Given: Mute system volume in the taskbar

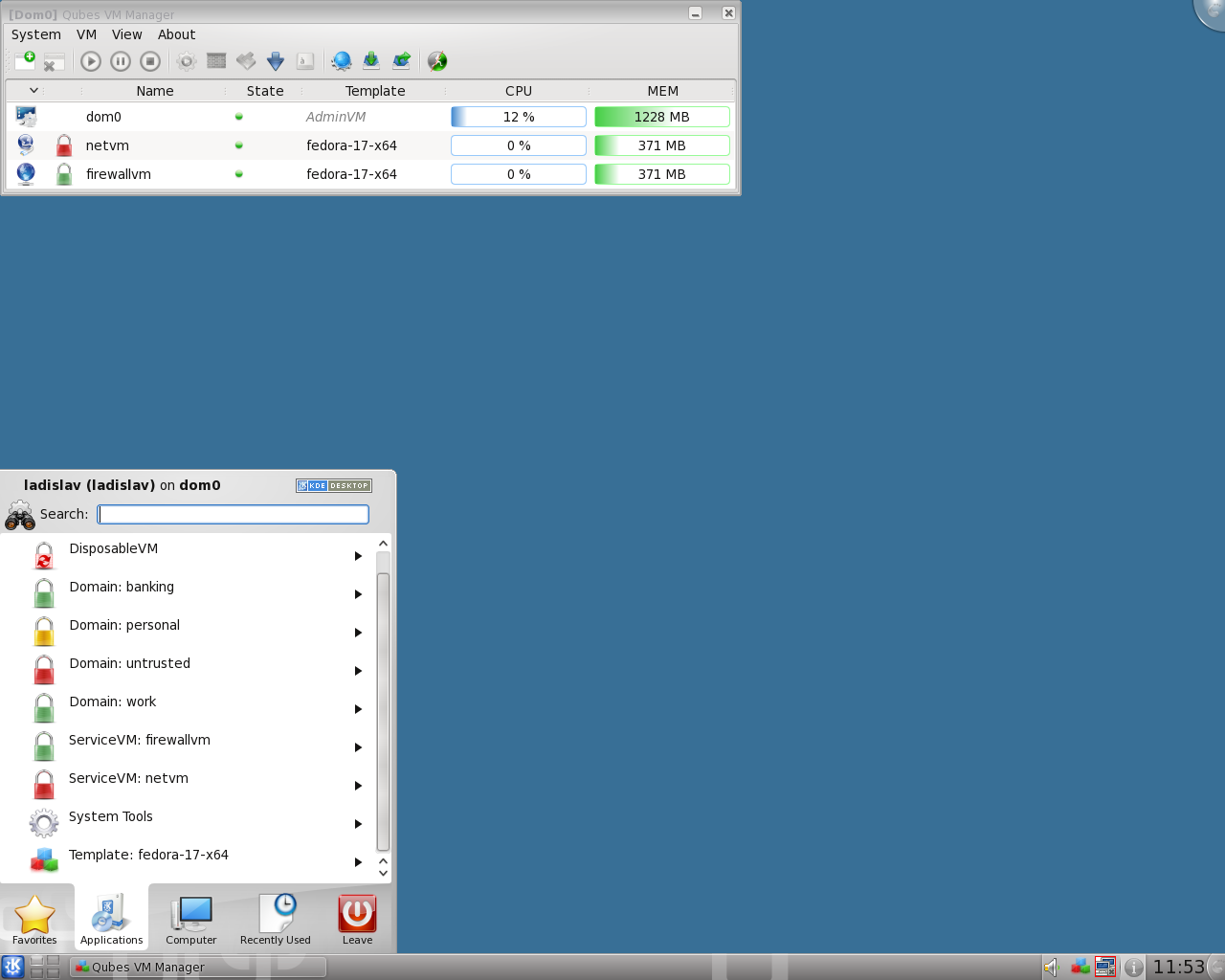Looking at the screenshot, I should click(1049, 967).
